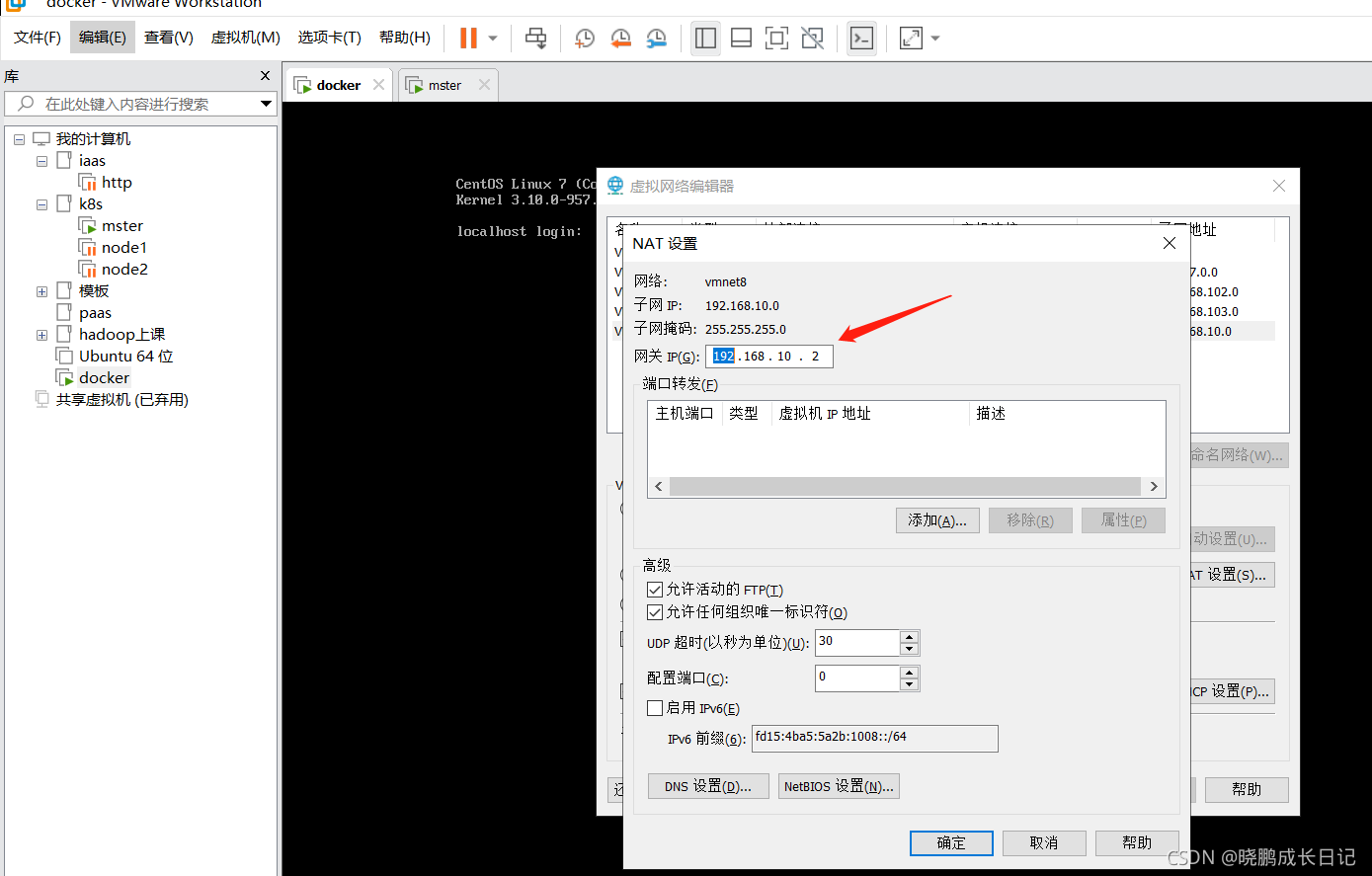The image size is (1372, 876).
Task: Uncheck 允许任何组织唯一标识符 checkbox
Action: (x=655, y=612)
